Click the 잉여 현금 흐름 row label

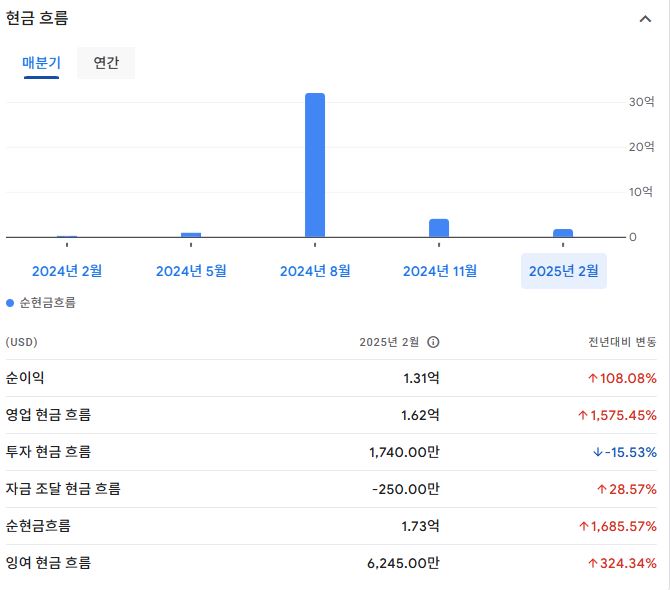[48, 563]
